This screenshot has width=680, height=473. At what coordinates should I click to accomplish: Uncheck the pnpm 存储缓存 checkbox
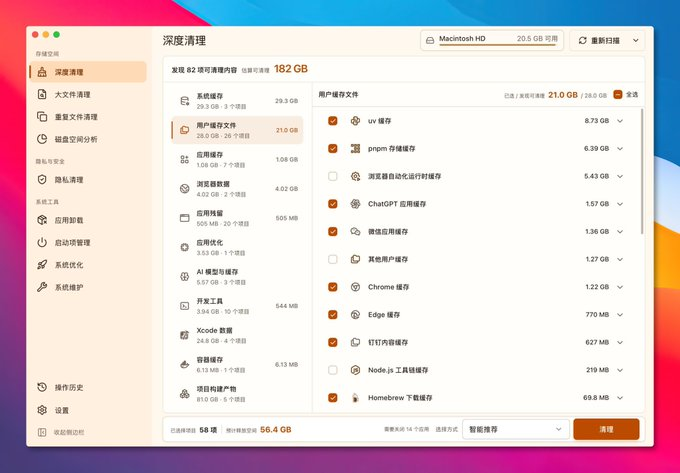(333, 149)
